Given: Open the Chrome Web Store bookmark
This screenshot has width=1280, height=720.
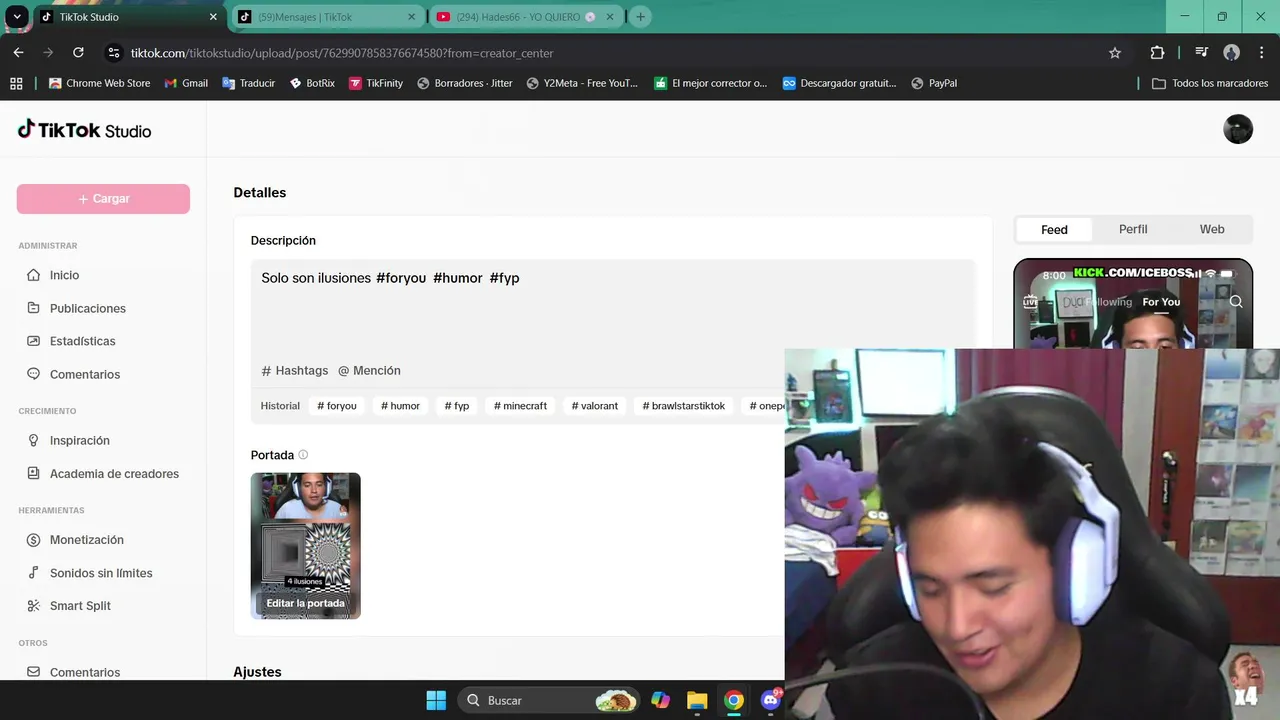Looking at the screenshot, I should pyautogui.click(x=99, y=83).
